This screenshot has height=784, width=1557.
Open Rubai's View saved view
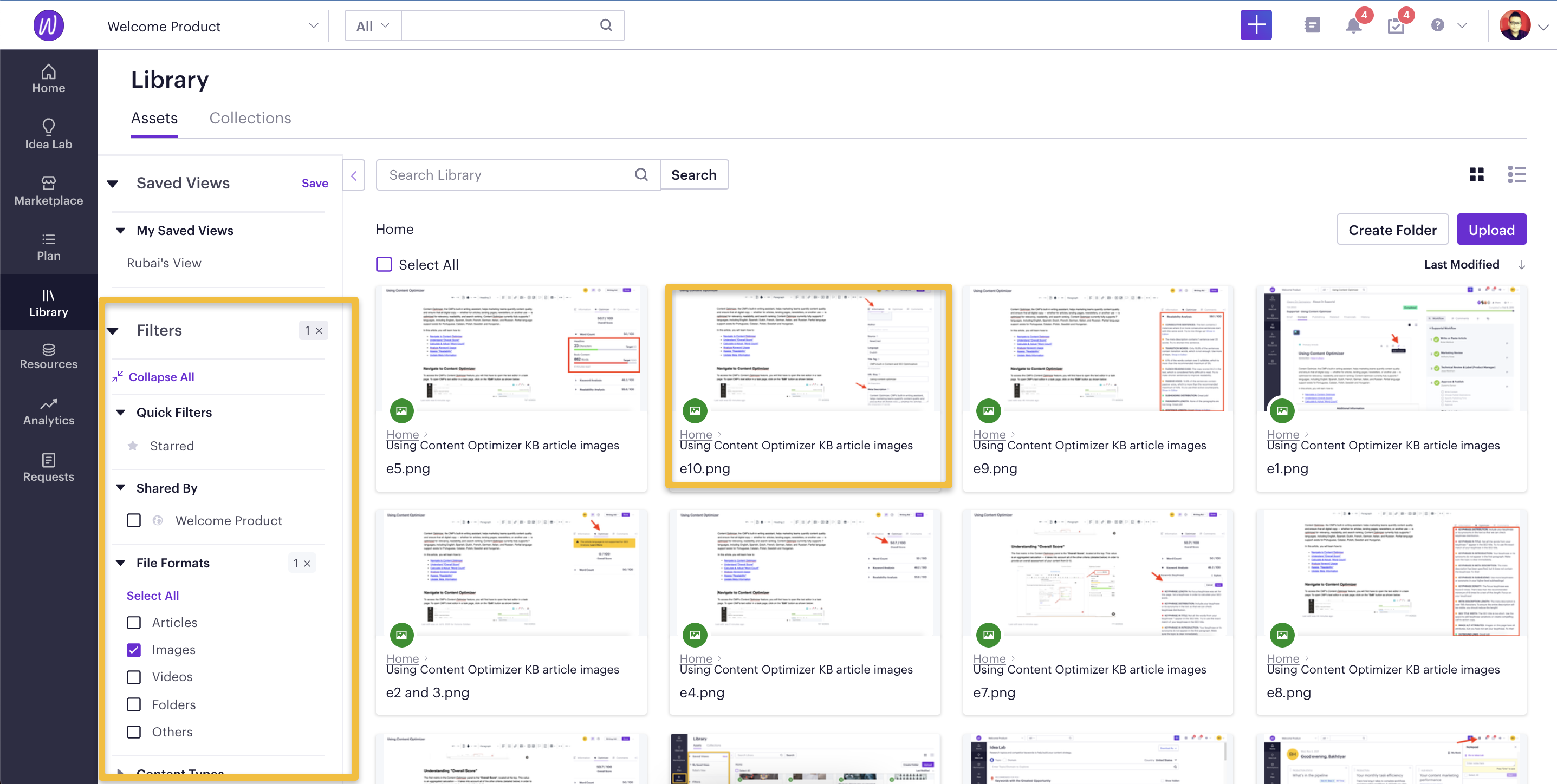[164, 263]
